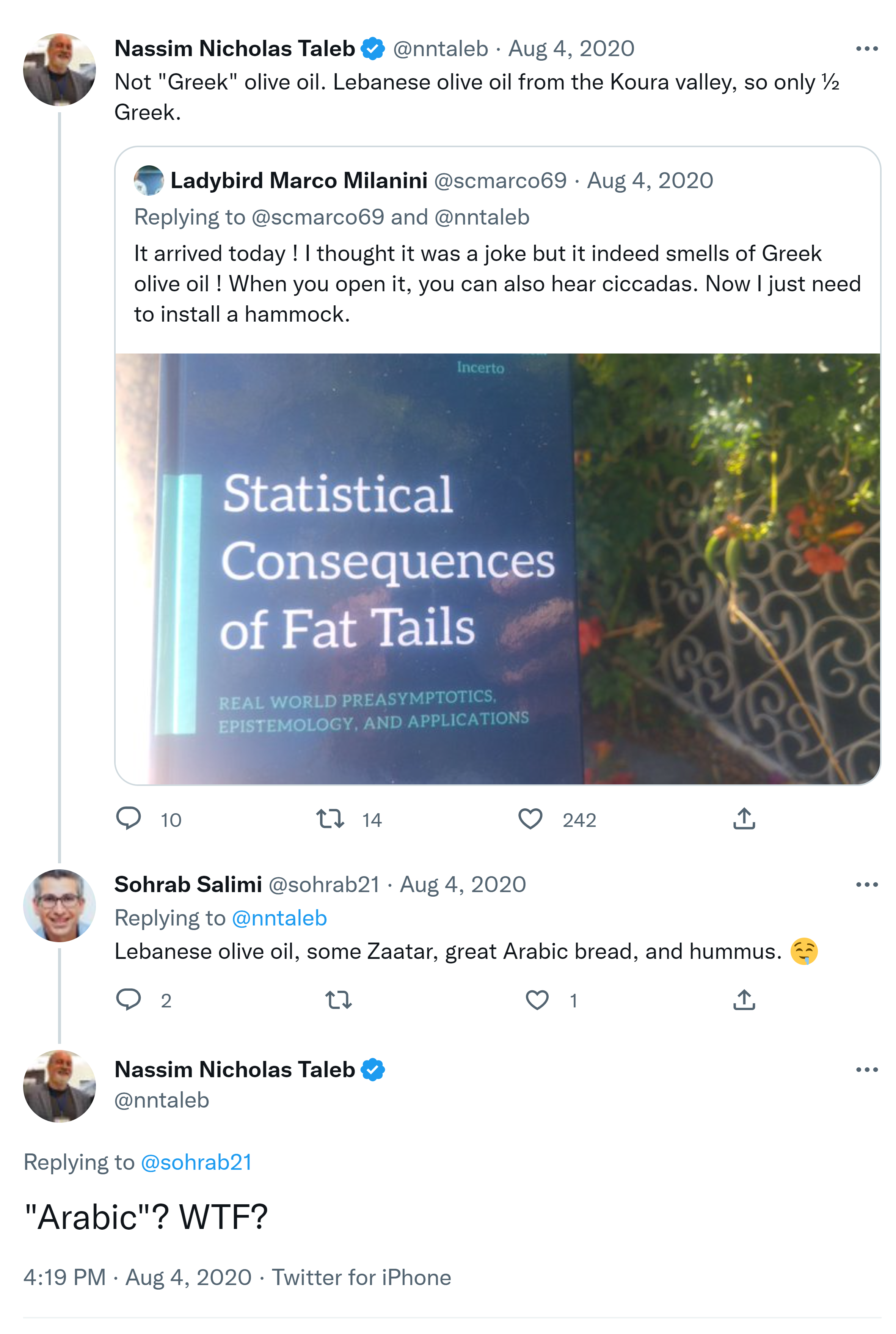The image size is (896, 1334).
Task: Retweet the Lebanese olive oil tweet
Action: pyautogui.click(x=330, y=819)
